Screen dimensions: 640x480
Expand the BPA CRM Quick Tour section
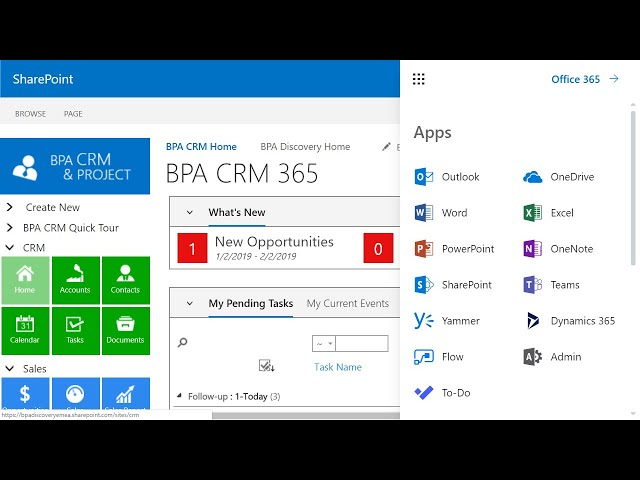[10, 228]
